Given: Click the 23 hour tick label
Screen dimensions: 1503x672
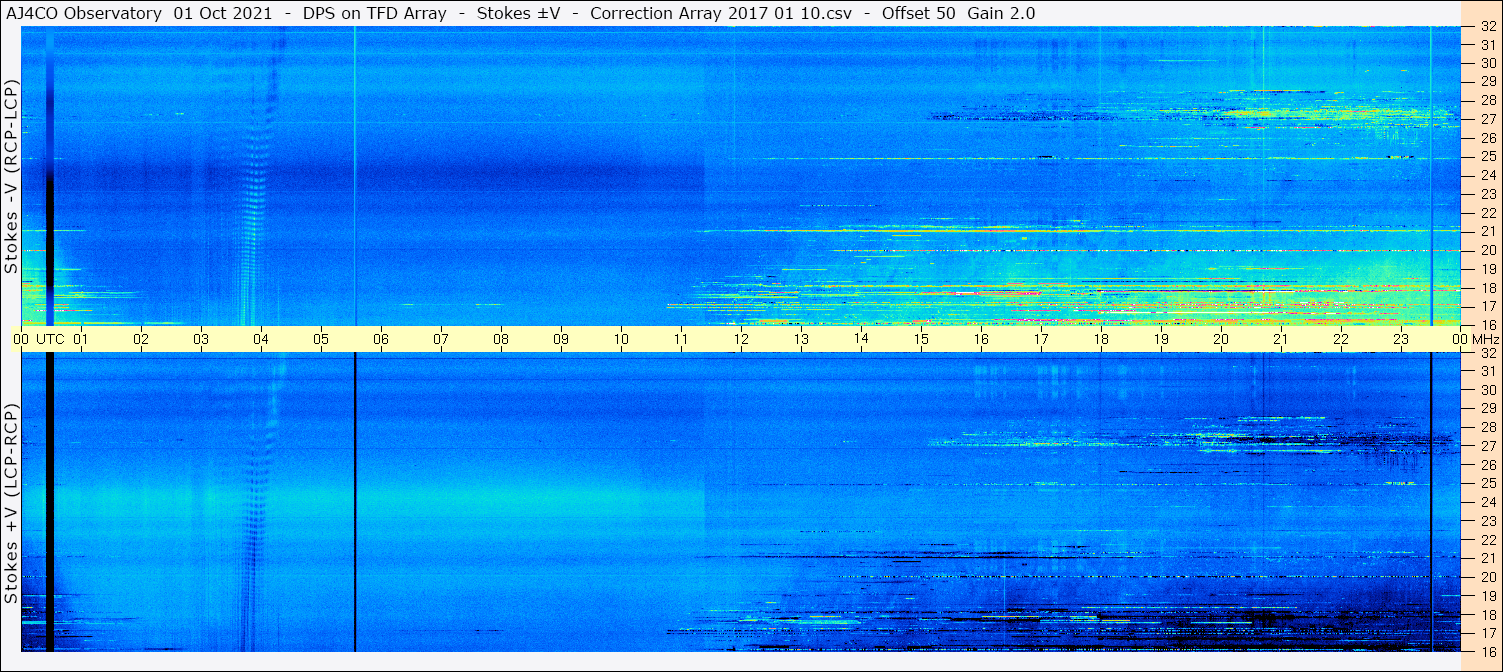Looking at the screenshot, I should [x=1401, y=339].
